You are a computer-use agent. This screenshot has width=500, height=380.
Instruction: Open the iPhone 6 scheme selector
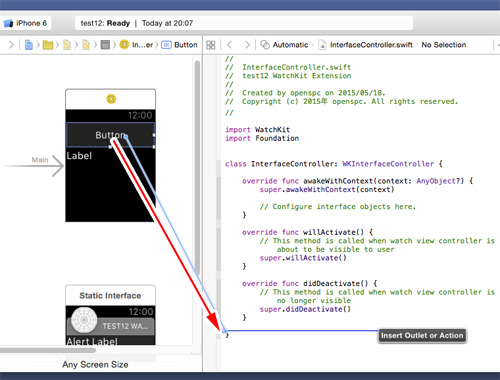point(25,23)
